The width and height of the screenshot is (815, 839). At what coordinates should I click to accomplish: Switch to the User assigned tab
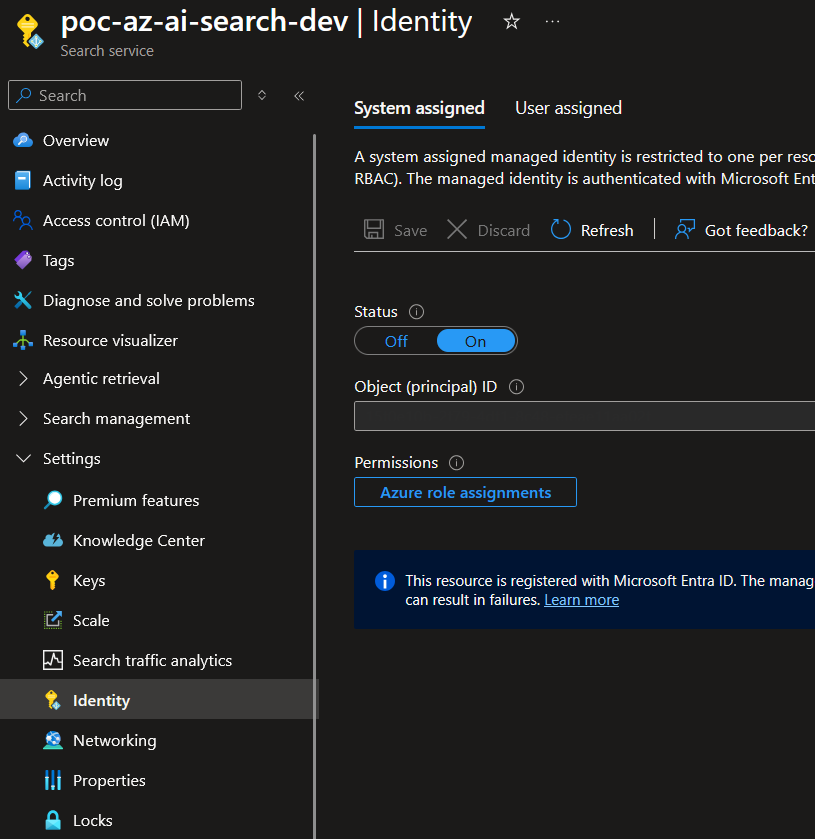click(x=568, y=108)
